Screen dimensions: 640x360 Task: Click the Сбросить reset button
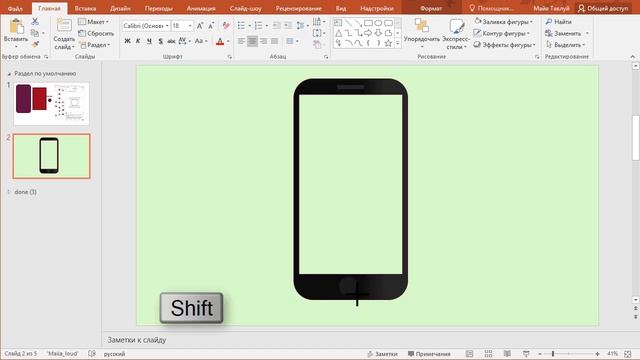97,33
